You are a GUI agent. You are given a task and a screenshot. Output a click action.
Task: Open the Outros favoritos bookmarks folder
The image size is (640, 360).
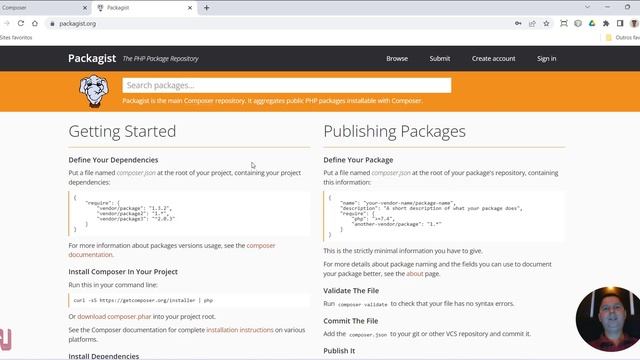point(622,38)
